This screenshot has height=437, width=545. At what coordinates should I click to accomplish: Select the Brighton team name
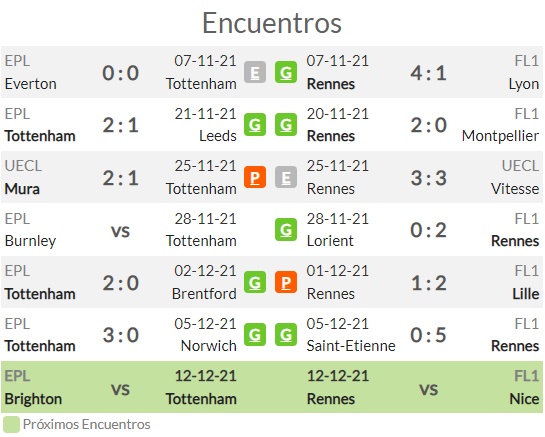33,399
